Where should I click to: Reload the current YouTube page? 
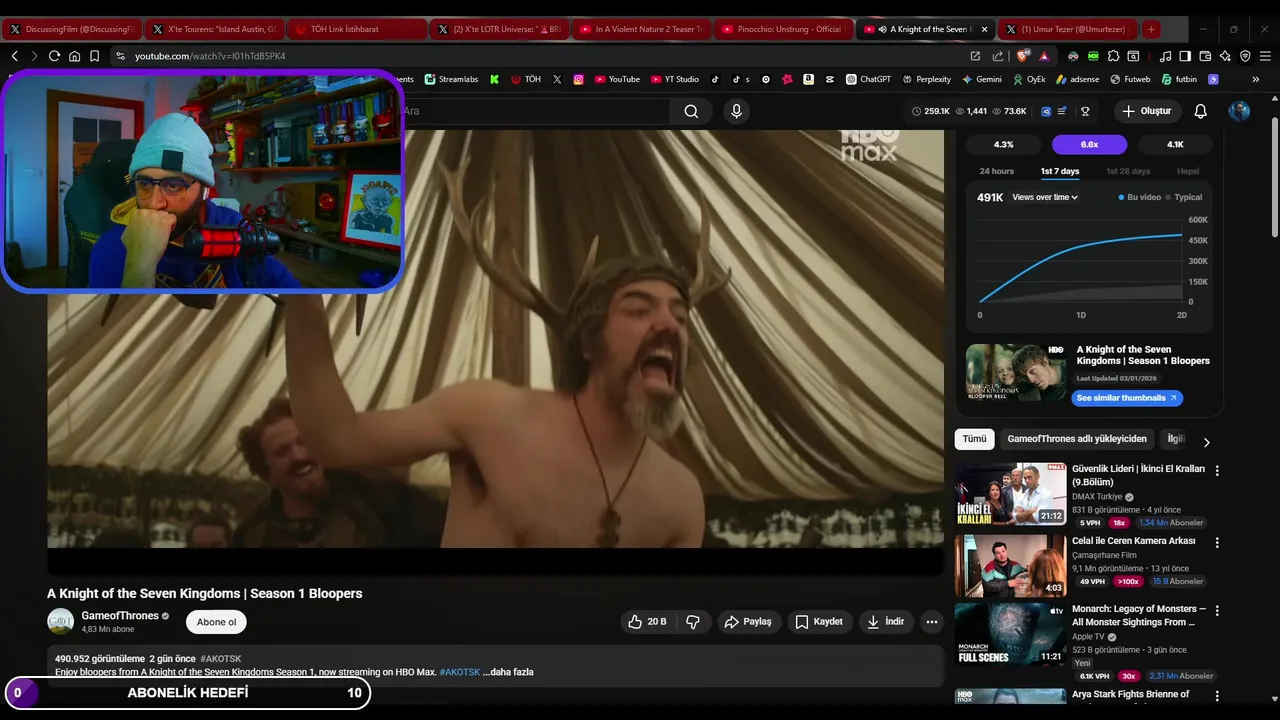[x=54, y=56]
